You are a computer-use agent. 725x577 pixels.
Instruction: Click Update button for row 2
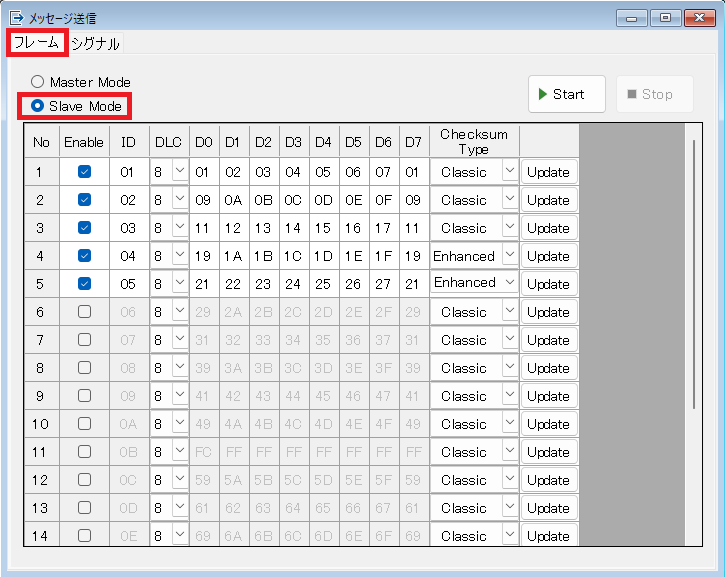(549, 200)
